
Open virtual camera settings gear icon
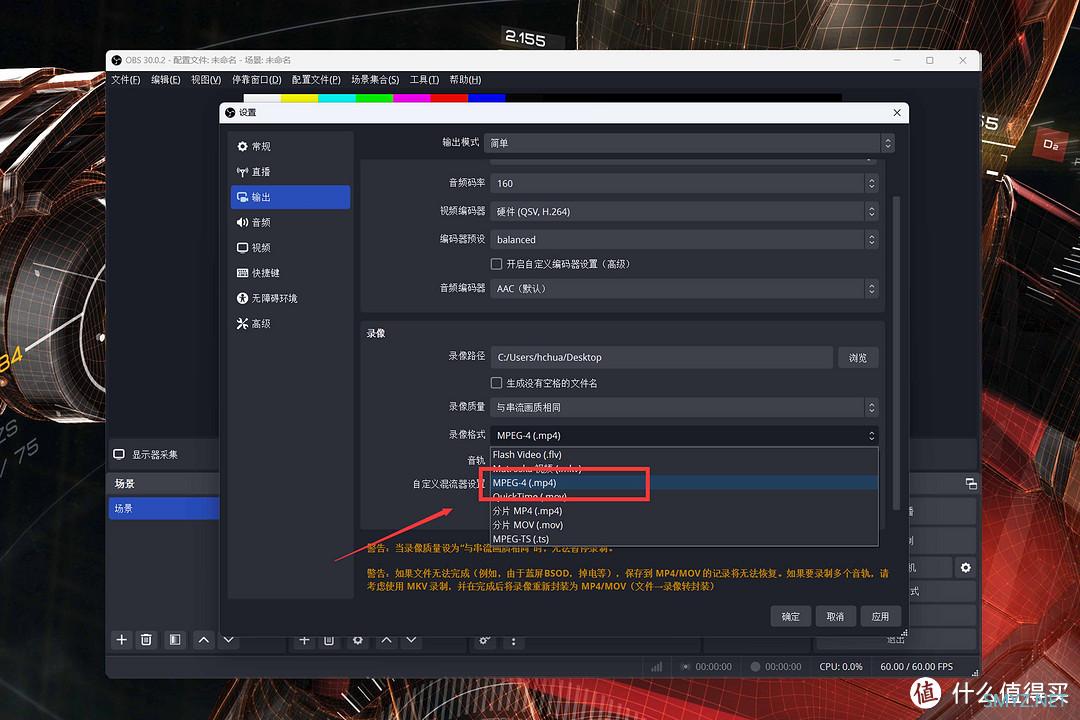(966, 568)
